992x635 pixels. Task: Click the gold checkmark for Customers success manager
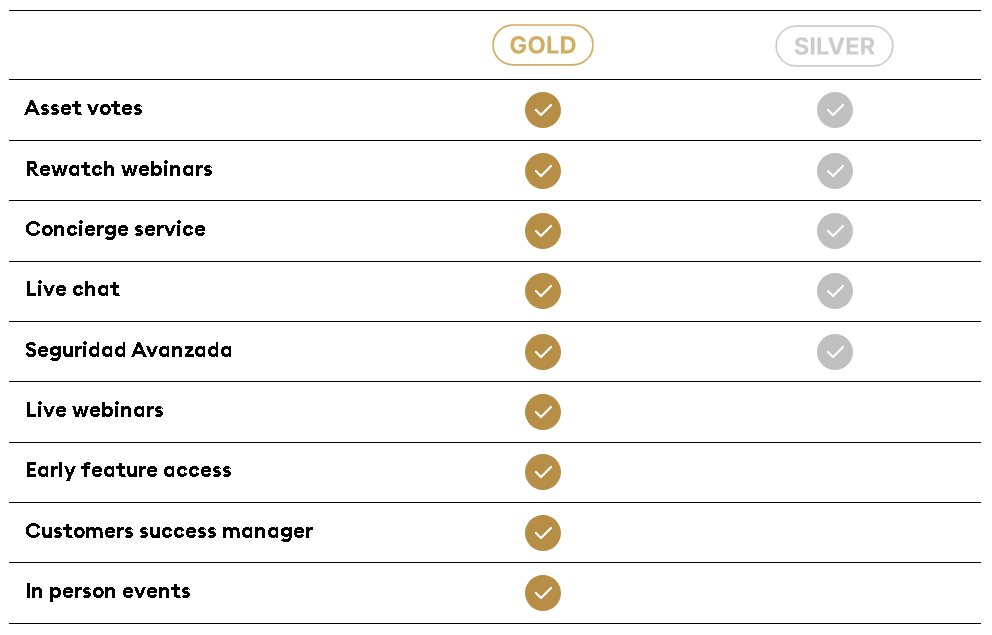pyautogui.click(x=543, y=533)
